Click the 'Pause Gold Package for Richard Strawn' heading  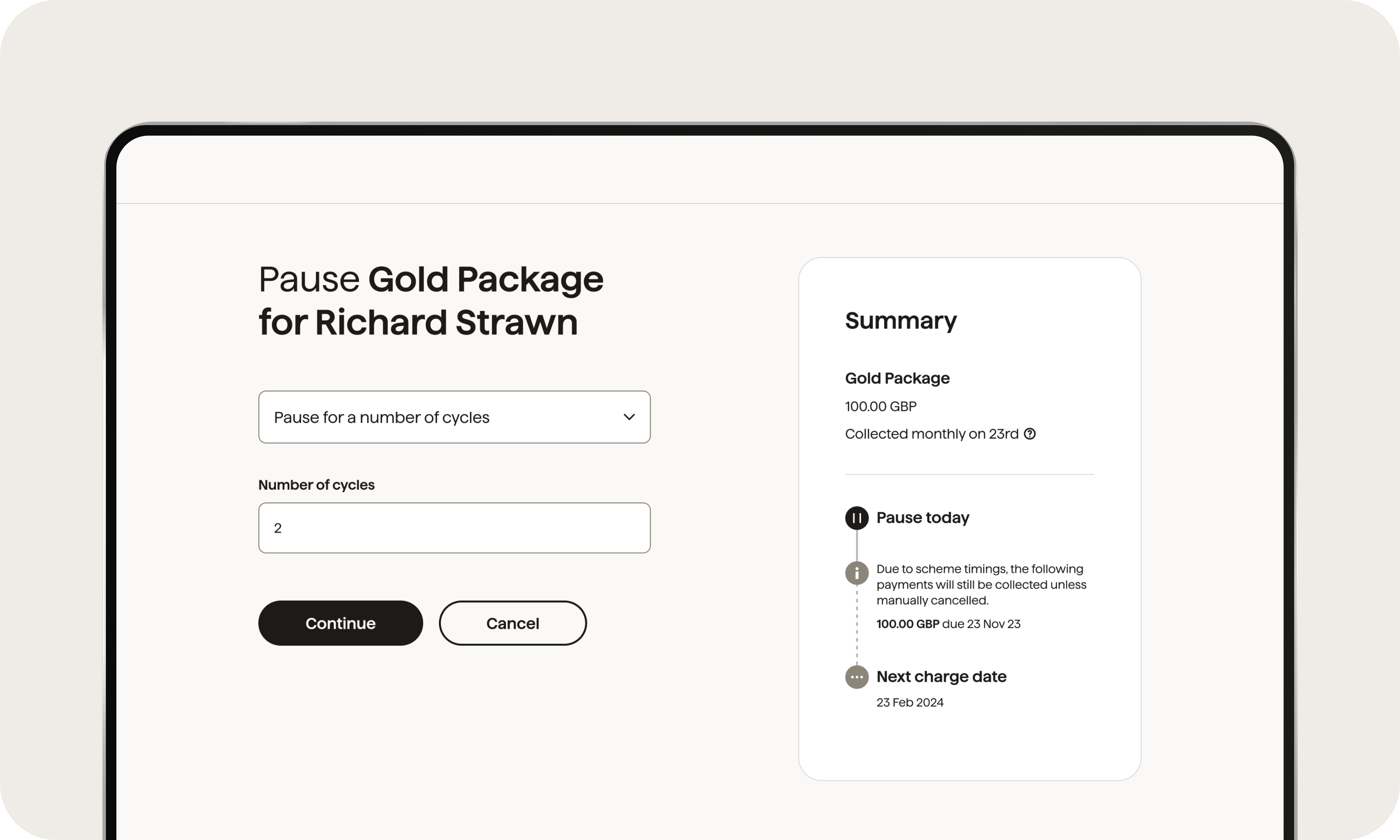click(430, 301)
